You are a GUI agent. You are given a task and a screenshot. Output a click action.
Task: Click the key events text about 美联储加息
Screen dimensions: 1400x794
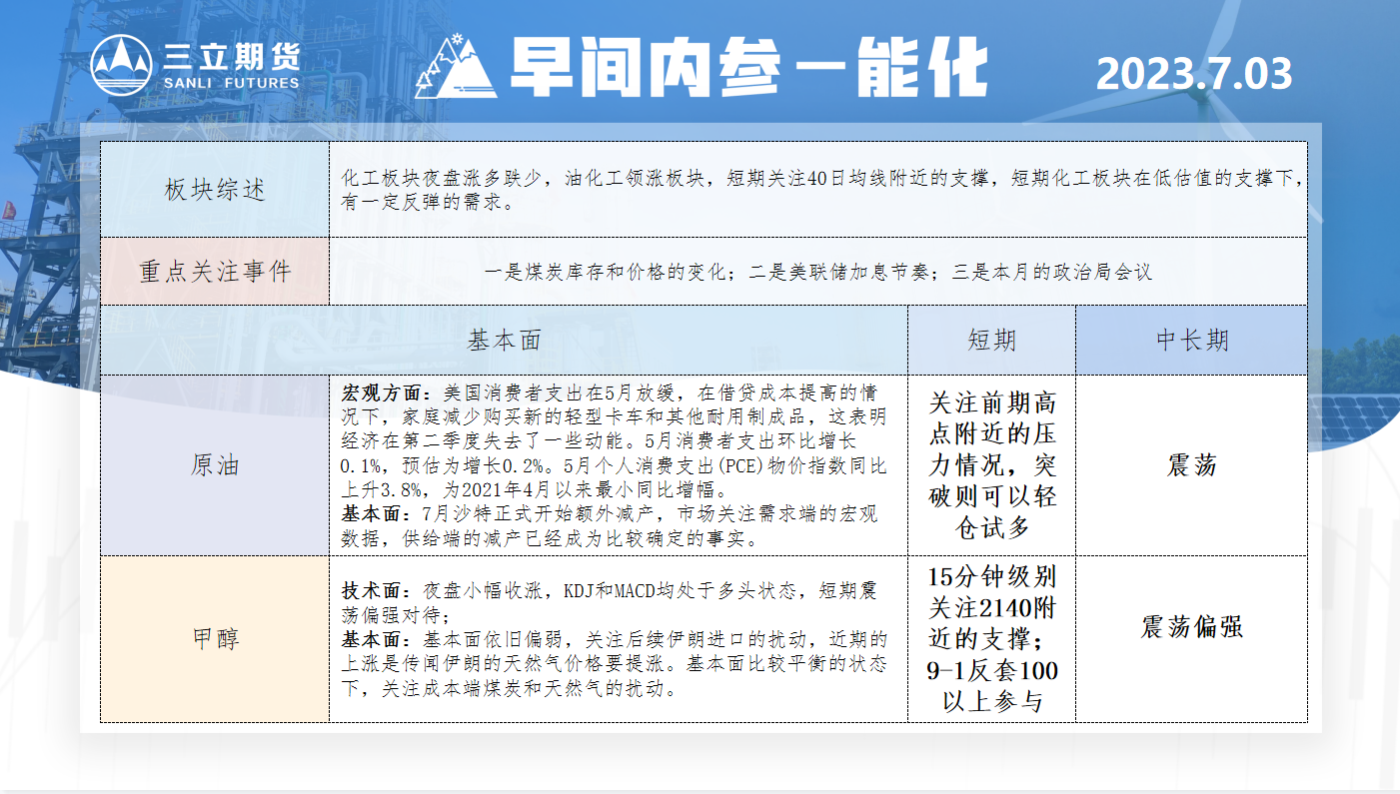coord(818,271)
